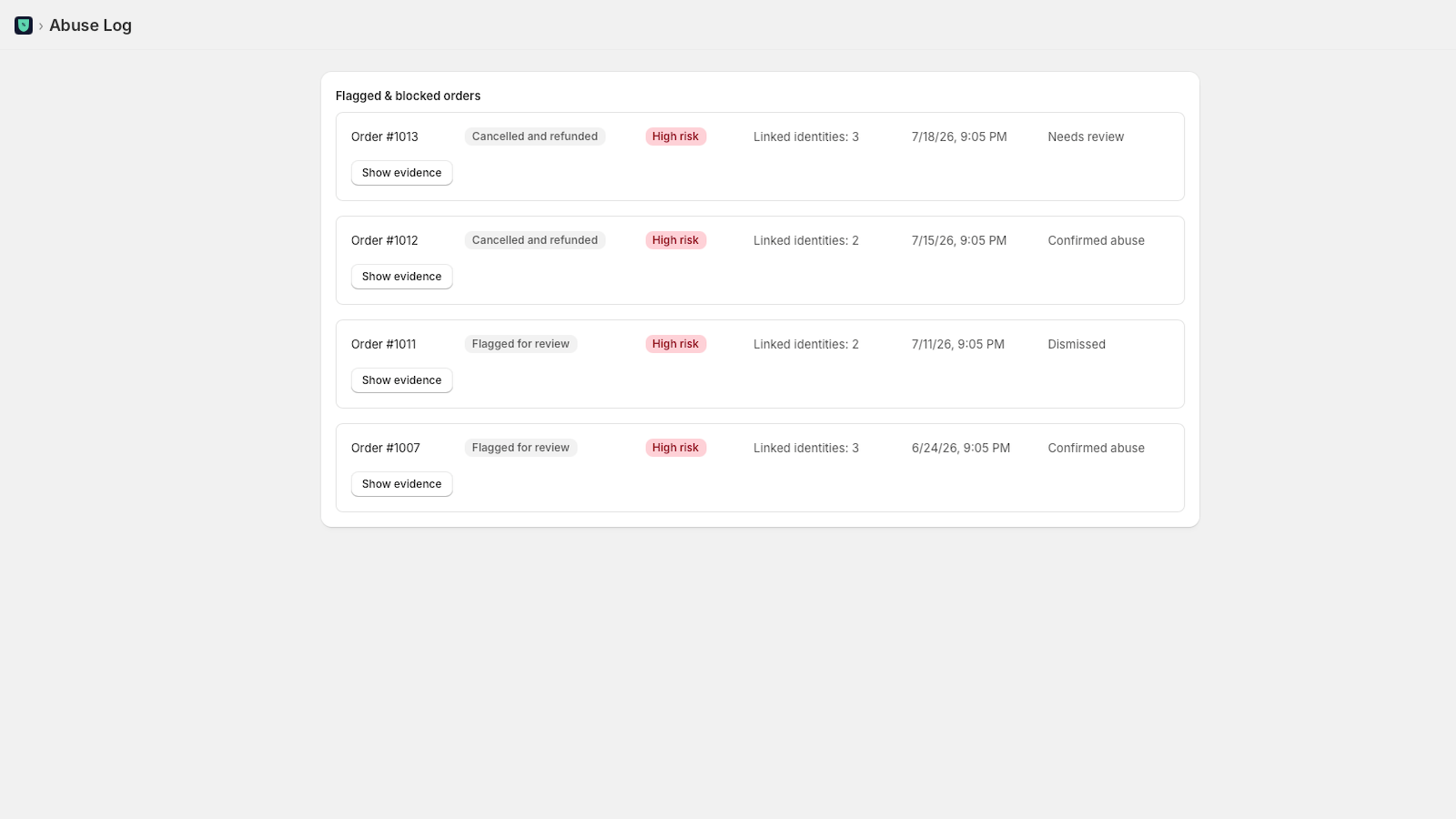The image size is (1456, 819).
Task: Click the High risk badge on Order #1012
Action: [x=675, y=240]
